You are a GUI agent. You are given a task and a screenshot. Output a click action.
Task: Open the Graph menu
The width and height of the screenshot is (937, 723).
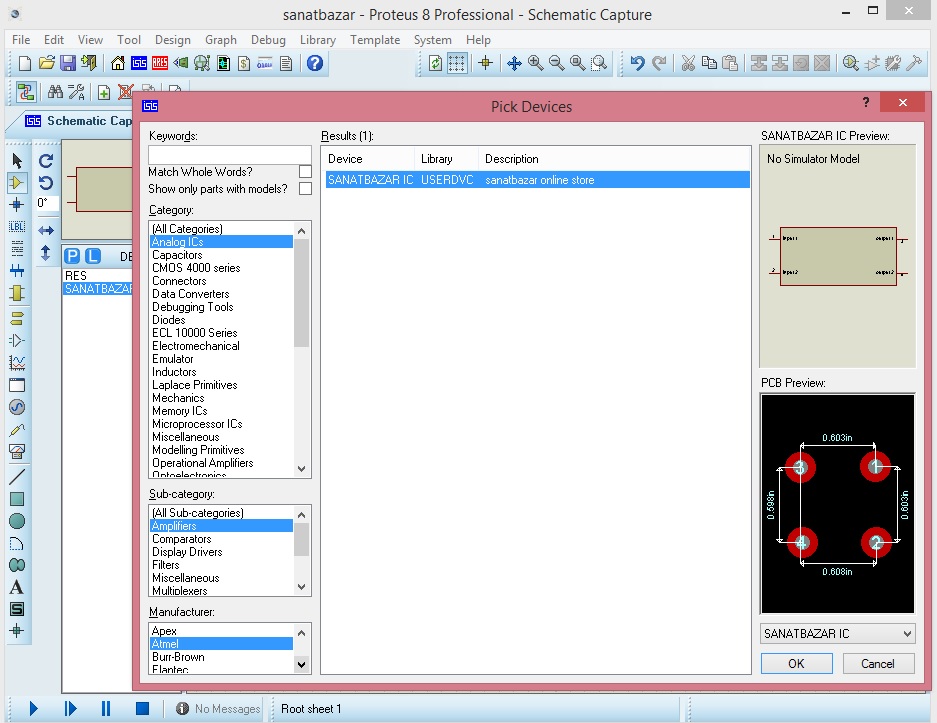(221, 39)
